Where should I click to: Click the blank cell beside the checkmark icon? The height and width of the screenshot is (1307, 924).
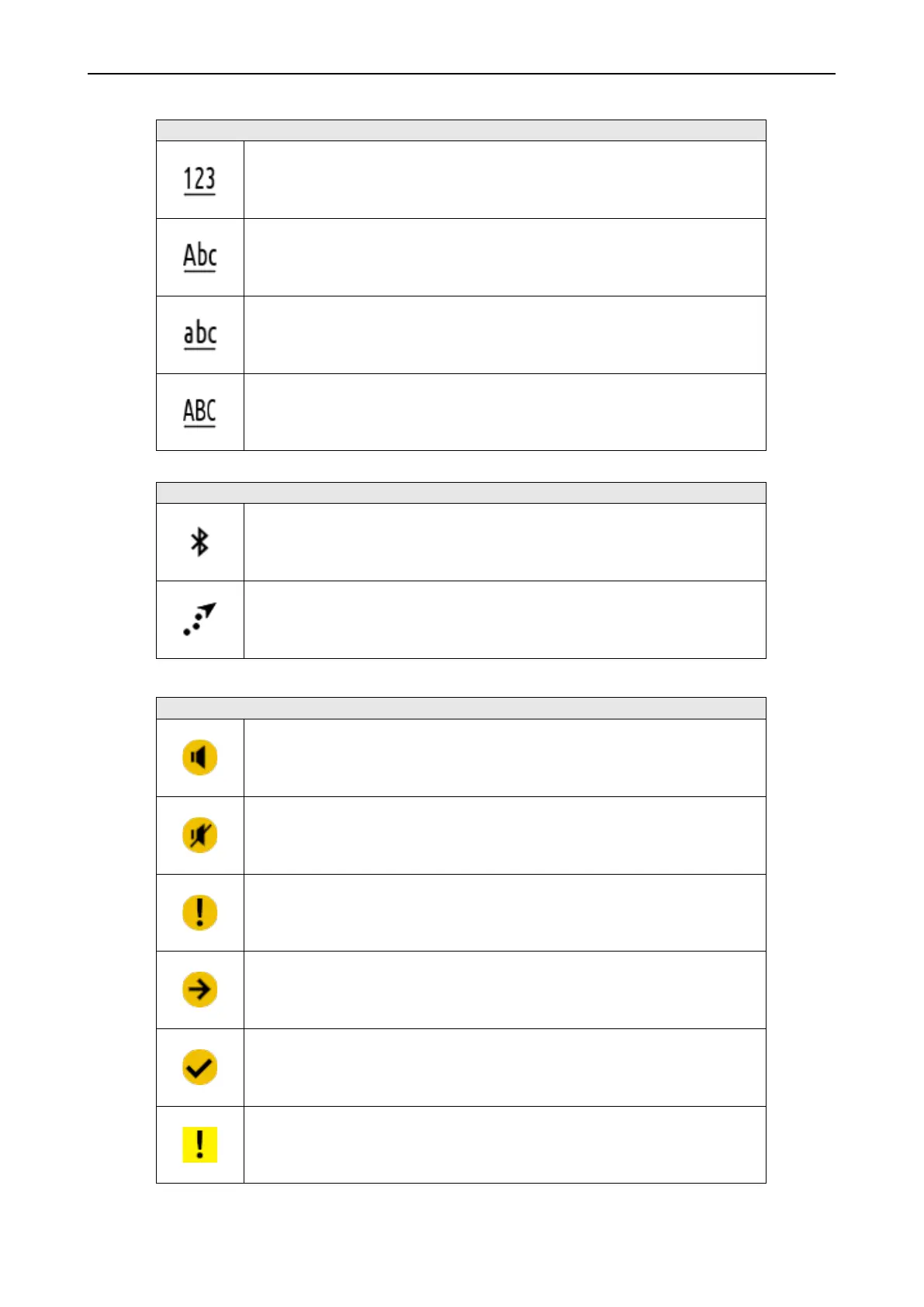pyautogui.click(x=504, y=1067)
